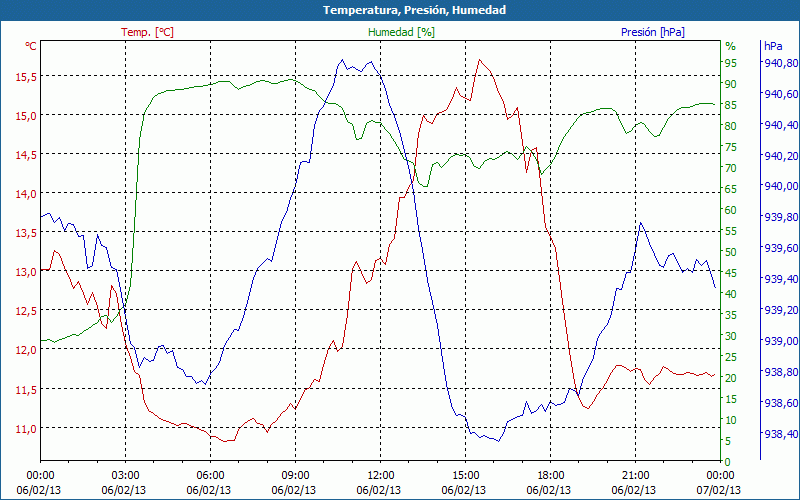Click the '10' humidity axis value
Screen dimensions: 800x500
pyautogui.click(x=731, y=420)
